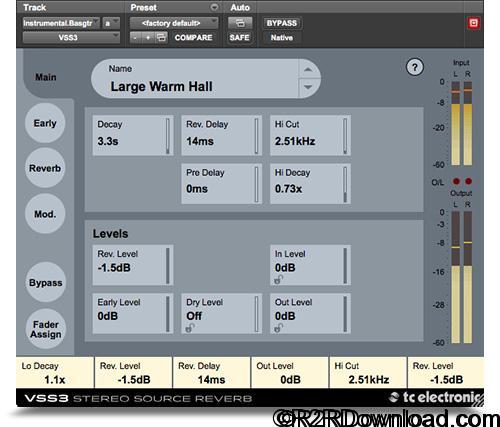
Task: Toggle the Out Level lock icon
Action: tap(278, 328)
